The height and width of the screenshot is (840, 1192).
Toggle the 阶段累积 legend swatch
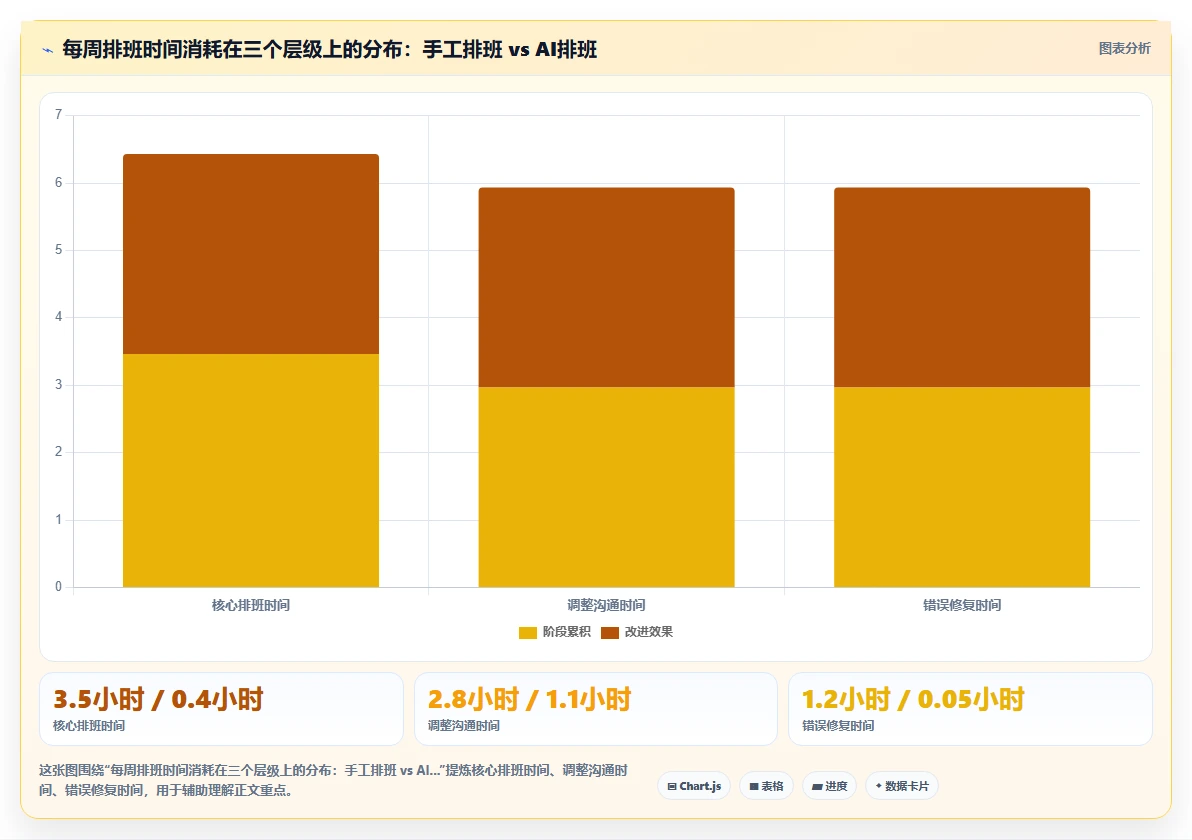pos(528,632)
